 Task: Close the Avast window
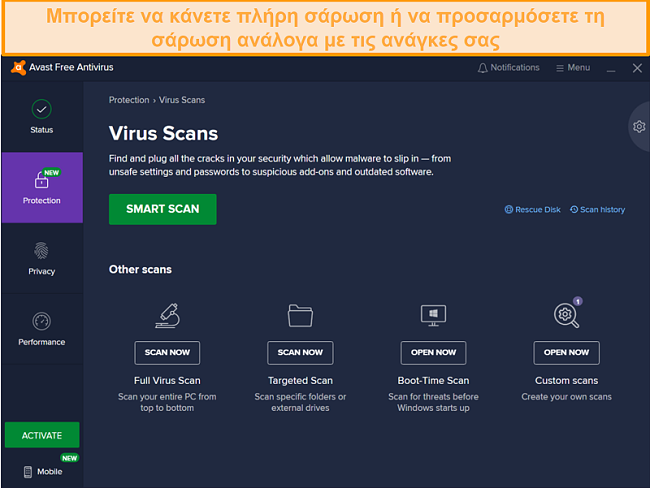pos(637,68)
